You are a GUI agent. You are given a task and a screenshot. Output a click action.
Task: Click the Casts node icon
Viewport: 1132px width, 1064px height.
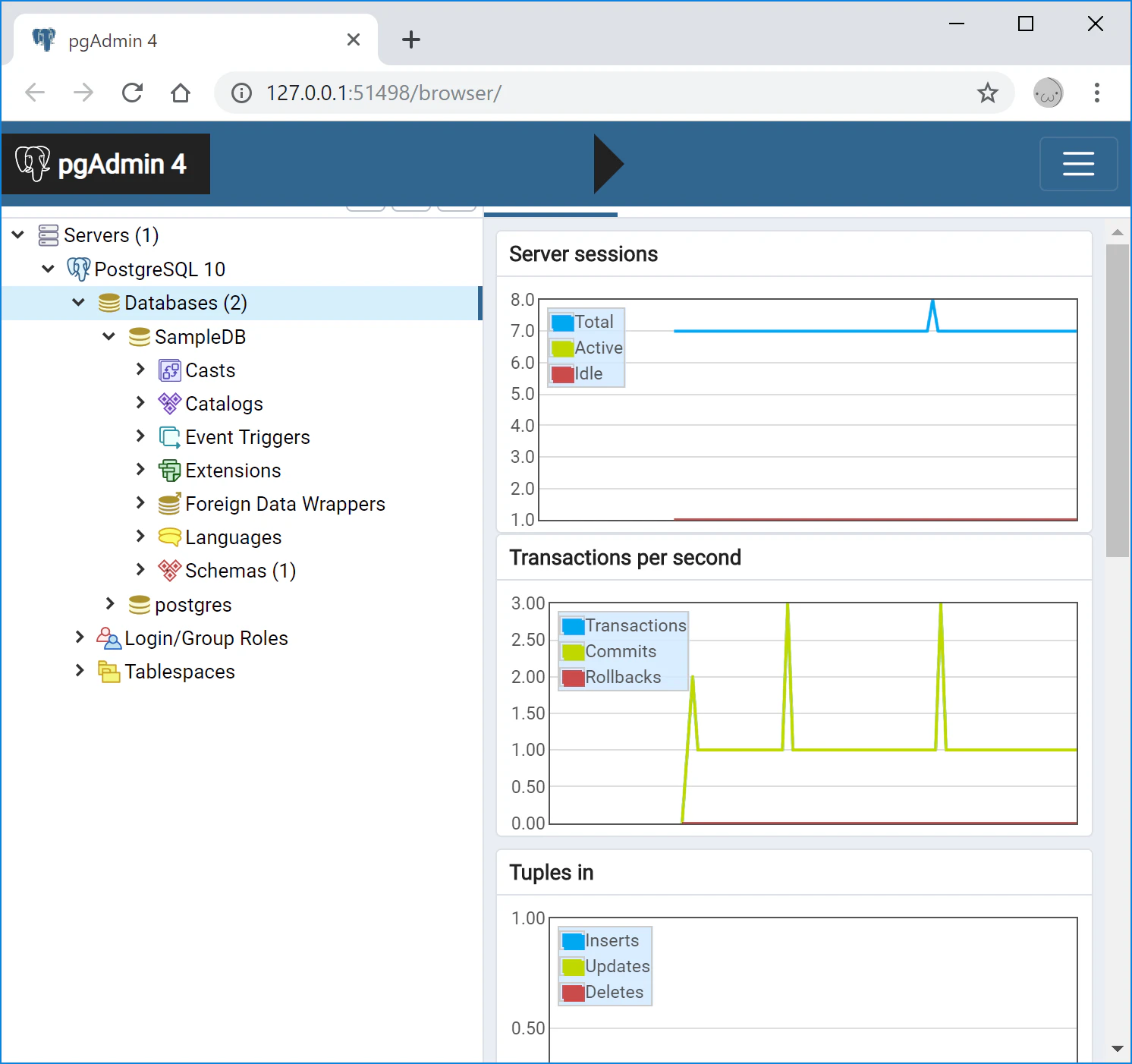pos(170,370)
